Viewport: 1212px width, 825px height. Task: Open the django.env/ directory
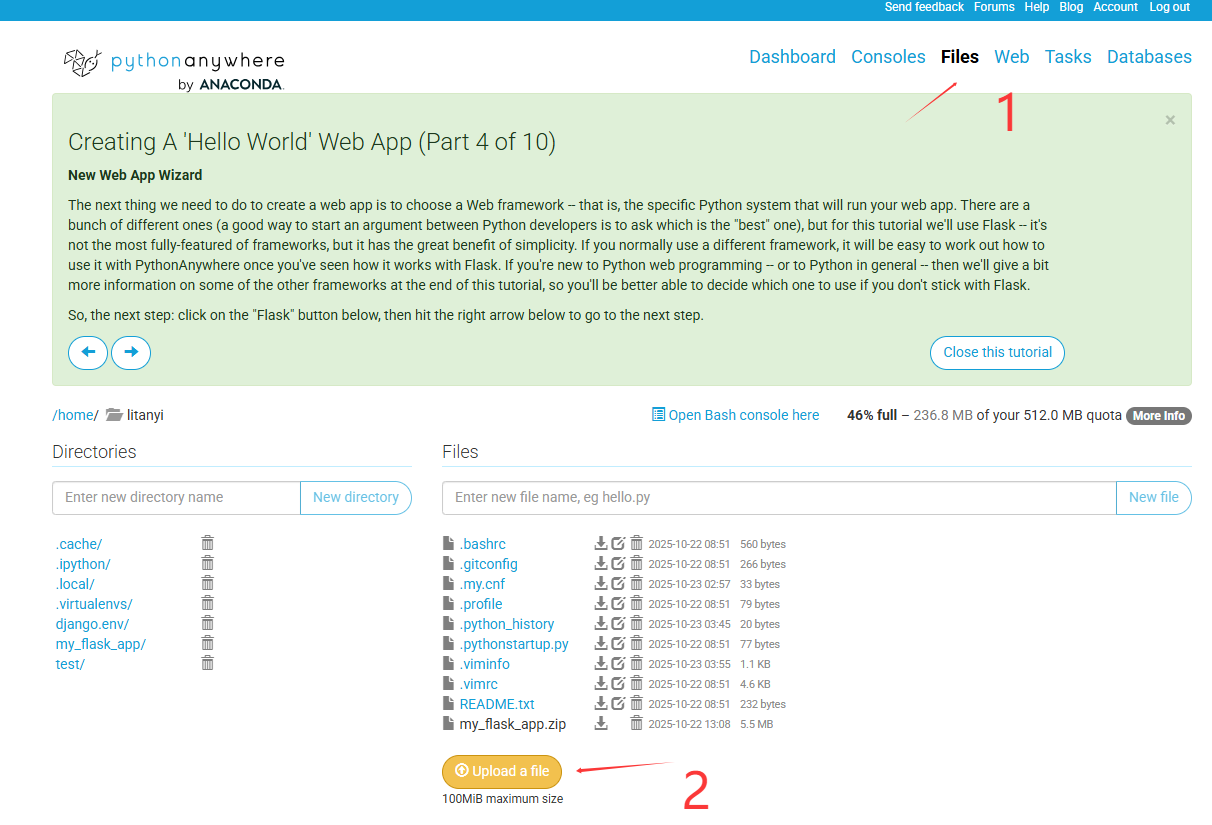point(92,624)
